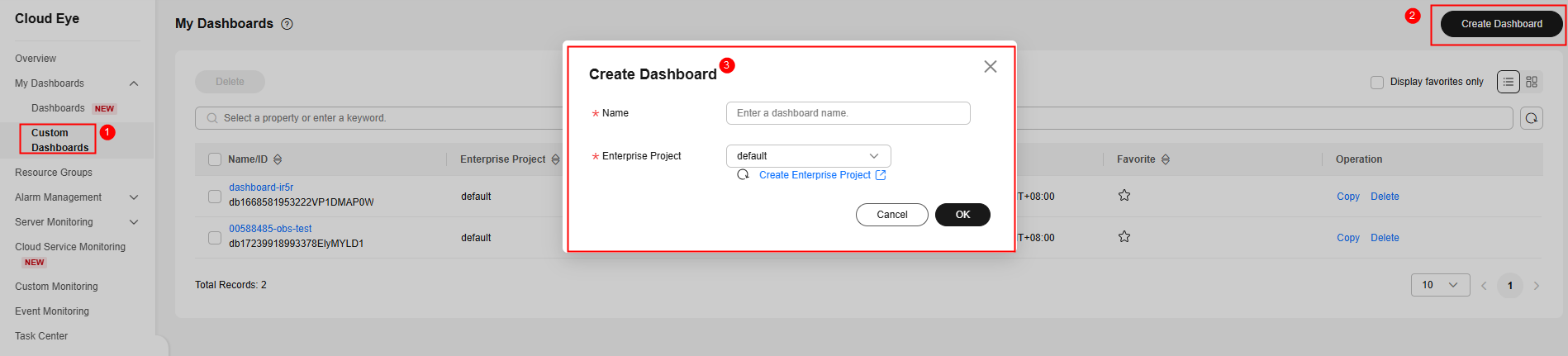Select Custom Dashboards in sidebar
This screenshot has width=1568, height=356.
click(59, 140)
